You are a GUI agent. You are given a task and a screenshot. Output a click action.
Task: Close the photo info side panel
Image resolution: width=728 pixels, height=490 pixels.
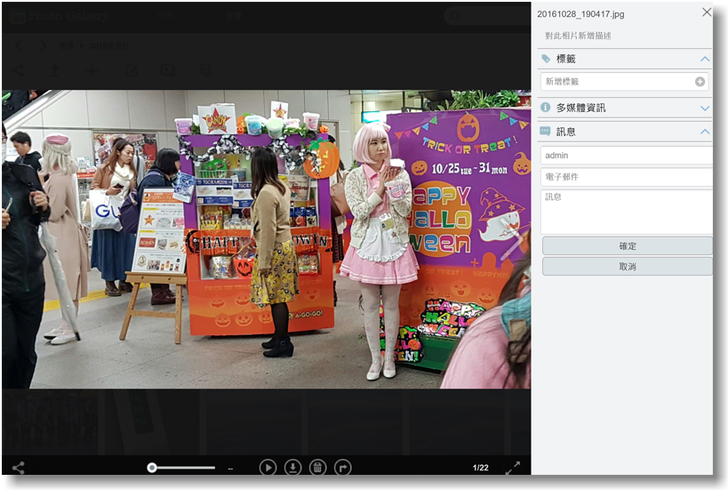coord(706,12)
